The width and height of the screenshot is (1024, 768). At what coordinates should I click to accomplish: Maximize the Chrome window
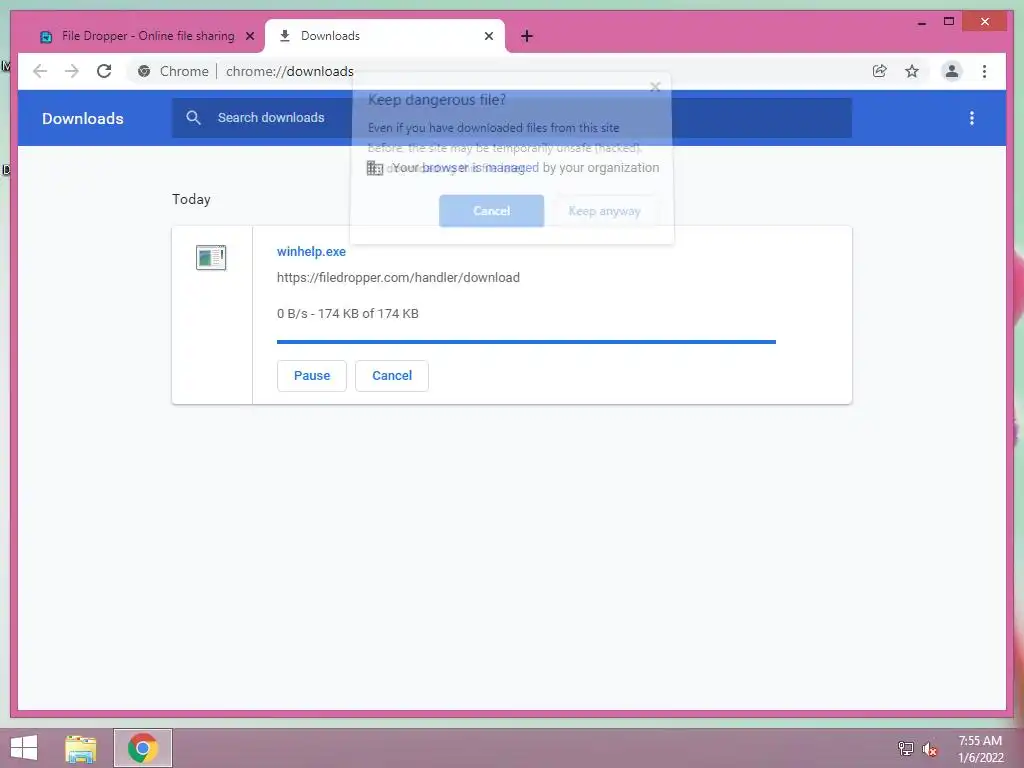tap(949, 22)
